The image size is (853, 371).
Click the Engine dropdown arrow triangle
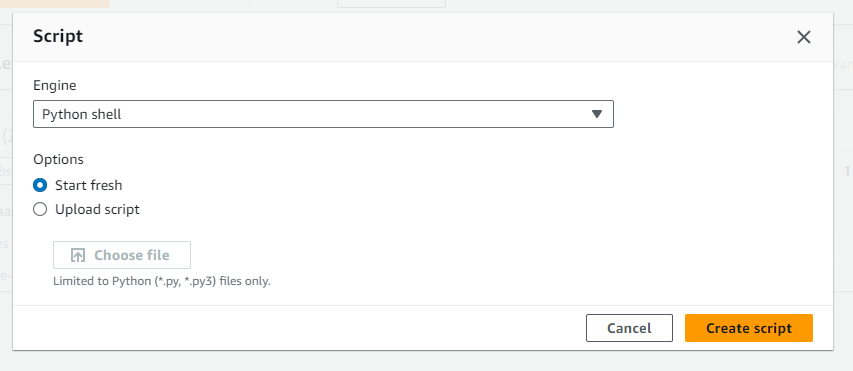(597, 114)
